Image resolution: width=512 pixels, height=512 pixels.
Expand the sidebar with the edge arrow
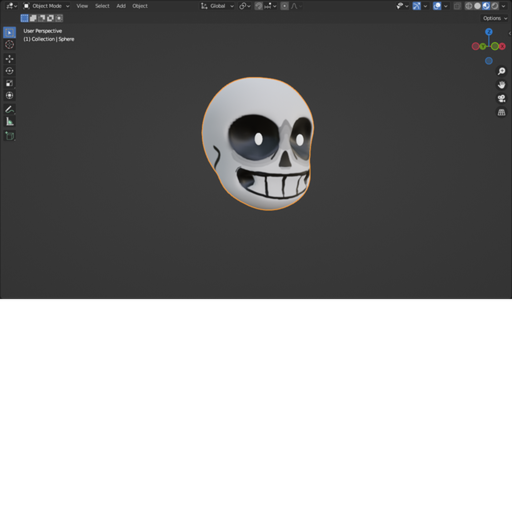point(509,33)
